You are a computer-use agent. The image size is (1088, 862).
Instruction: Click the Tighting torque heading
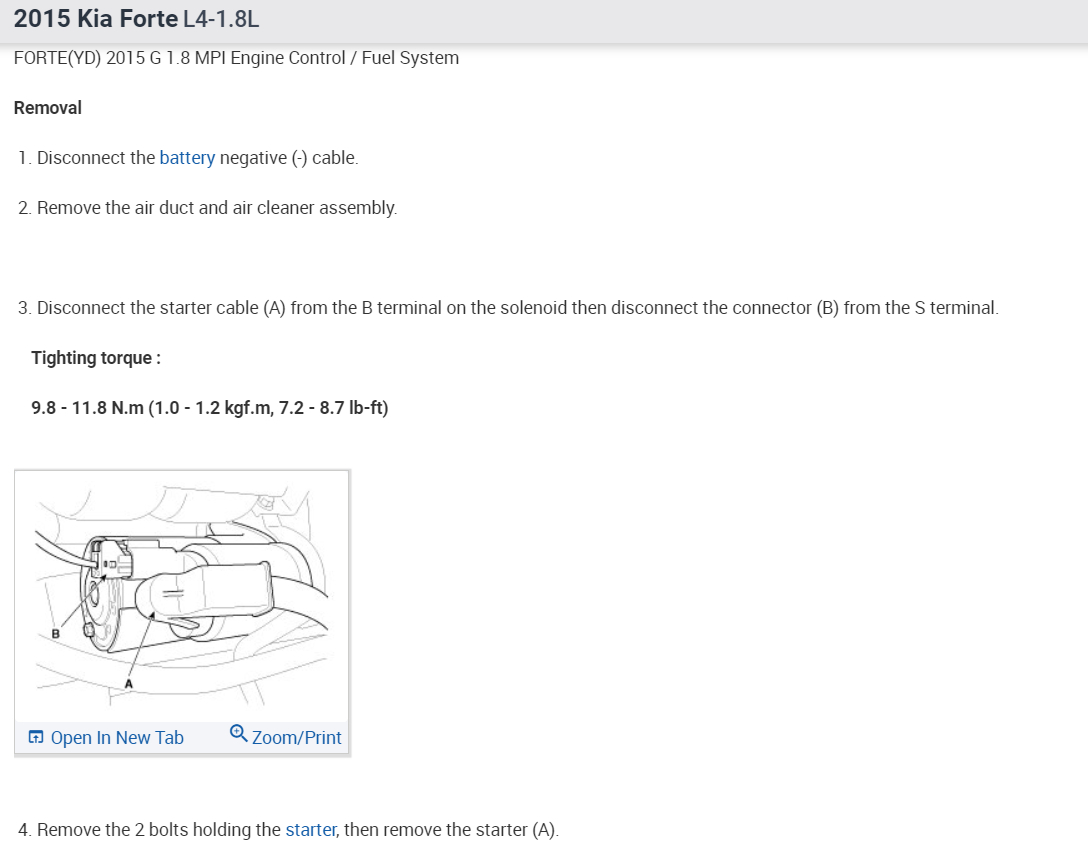point(96,358)
